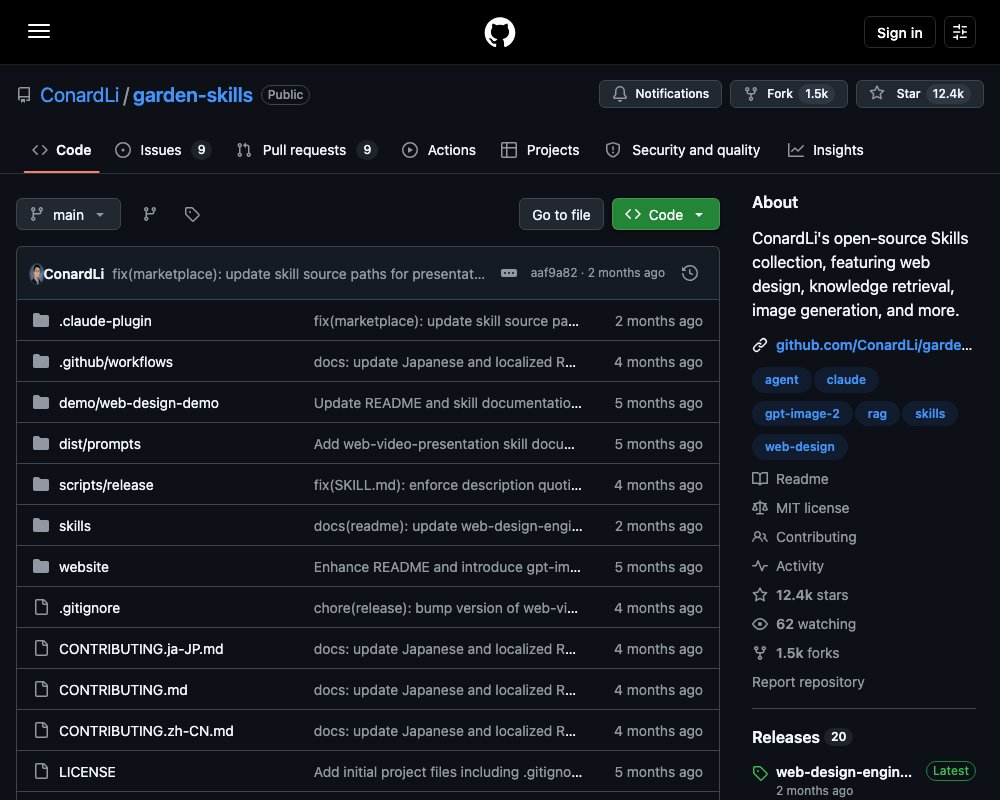Switch to the Issues tab

point(162,150)
